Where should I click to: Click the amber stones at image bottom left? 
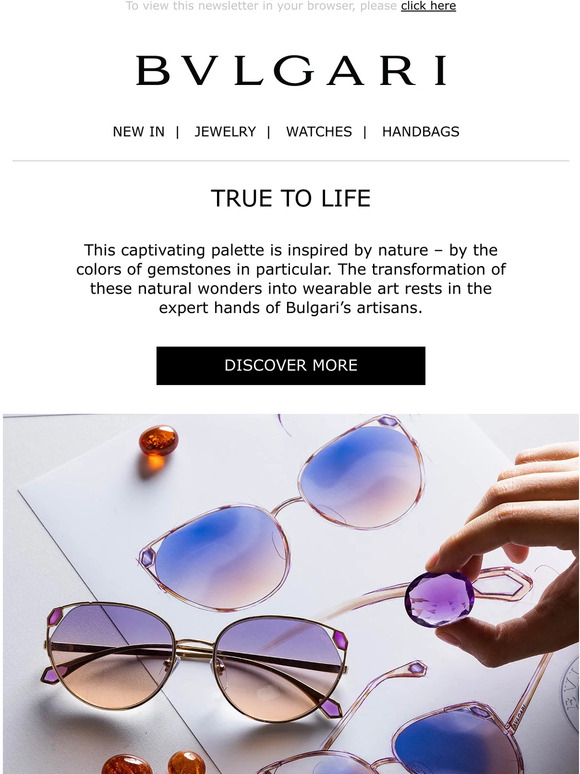tap(154, 763)
